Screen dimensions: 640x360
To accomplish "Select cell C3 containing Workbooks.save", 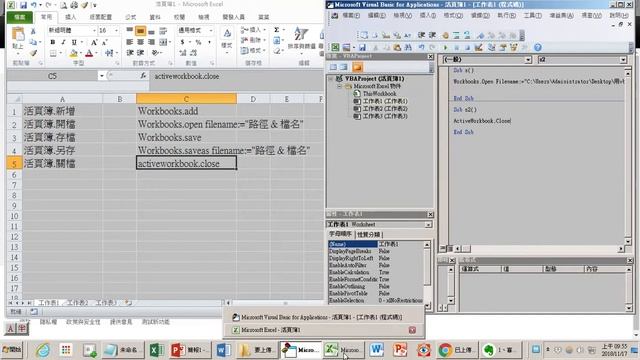I will click(186, 137).
